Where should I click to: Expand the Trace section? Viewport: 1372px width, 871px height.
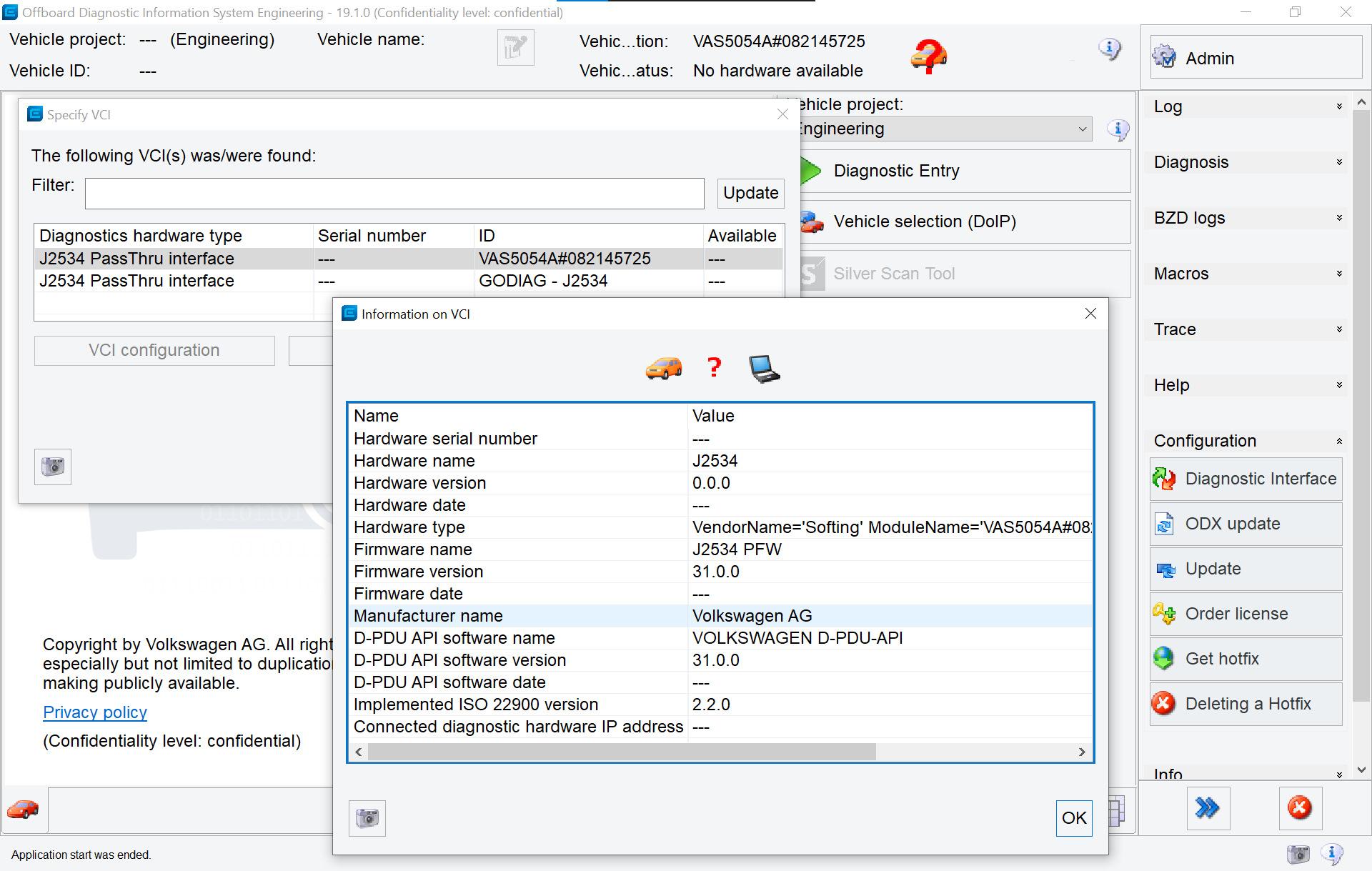click(1247, 329)
